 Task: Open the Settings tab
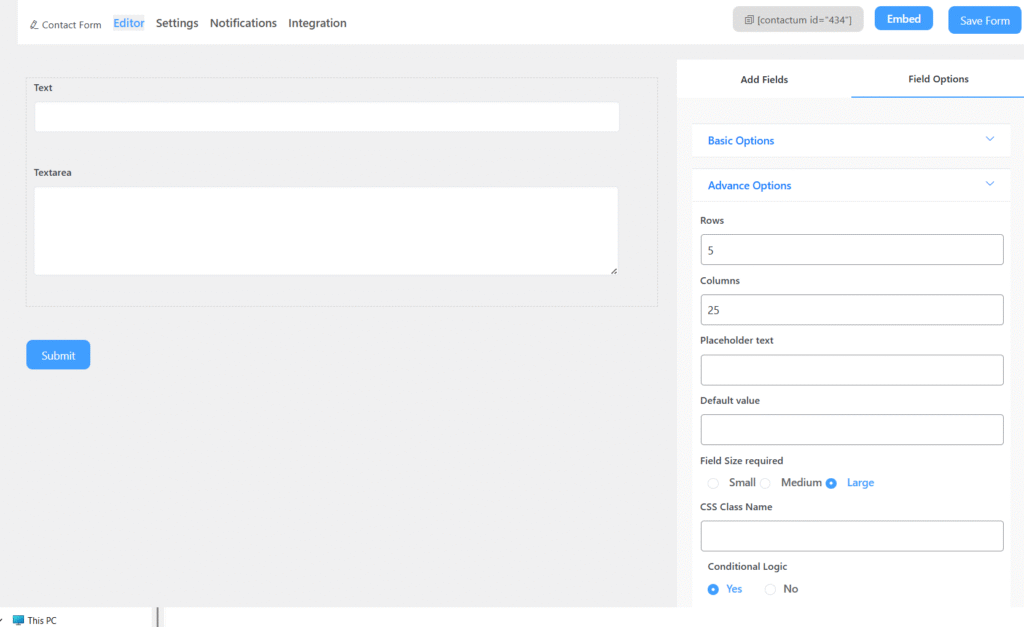(177, 23)
